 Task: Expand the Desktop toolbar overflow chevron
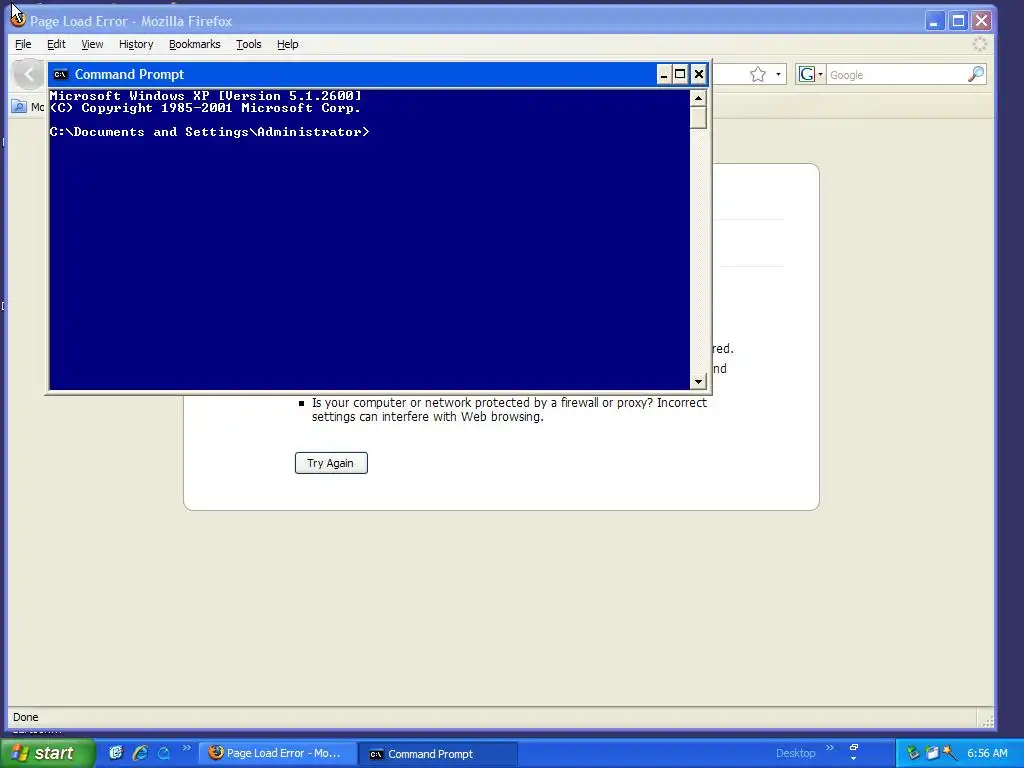pyautogui.click(x=829, y=748)
